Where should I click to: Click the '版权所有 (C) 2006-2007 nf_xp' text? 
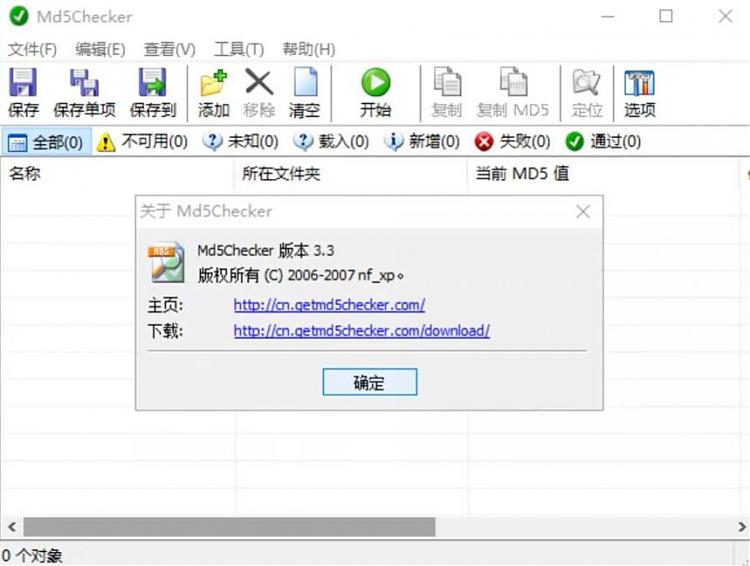pos(300,275)
